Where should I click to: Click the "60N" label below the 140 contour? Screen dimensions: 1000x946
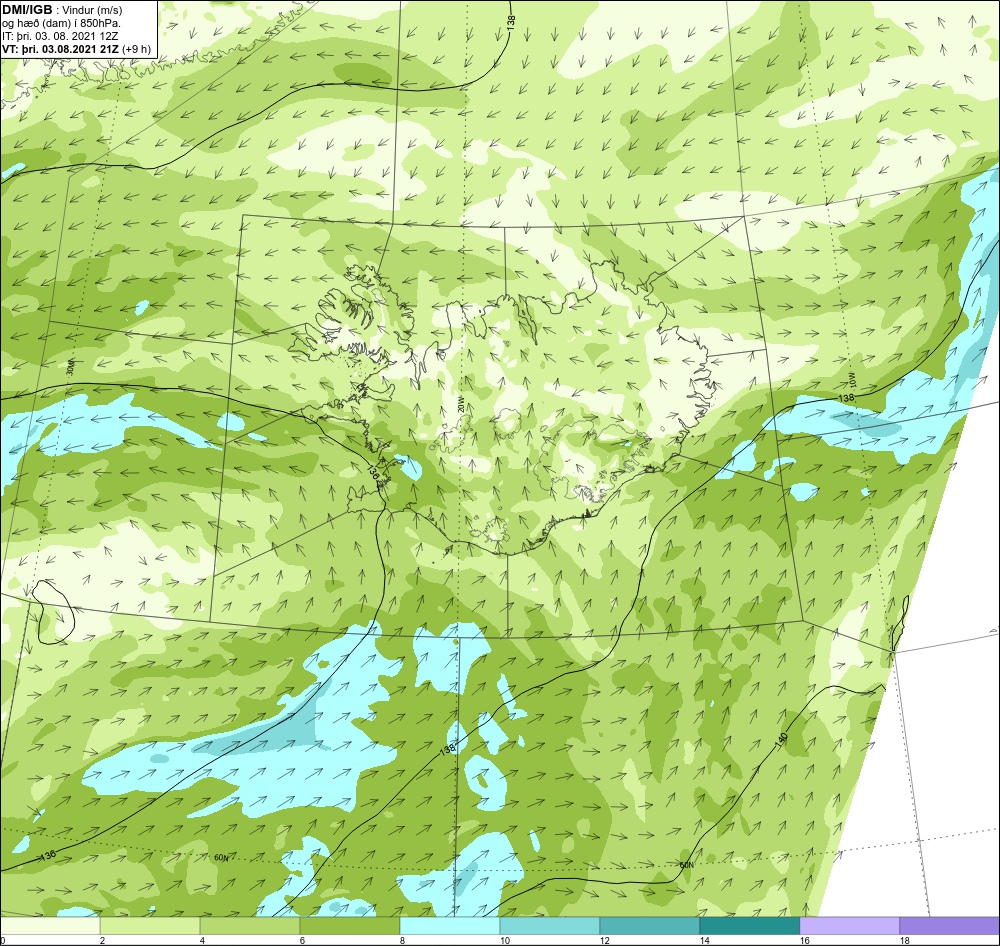click(686, 865)
